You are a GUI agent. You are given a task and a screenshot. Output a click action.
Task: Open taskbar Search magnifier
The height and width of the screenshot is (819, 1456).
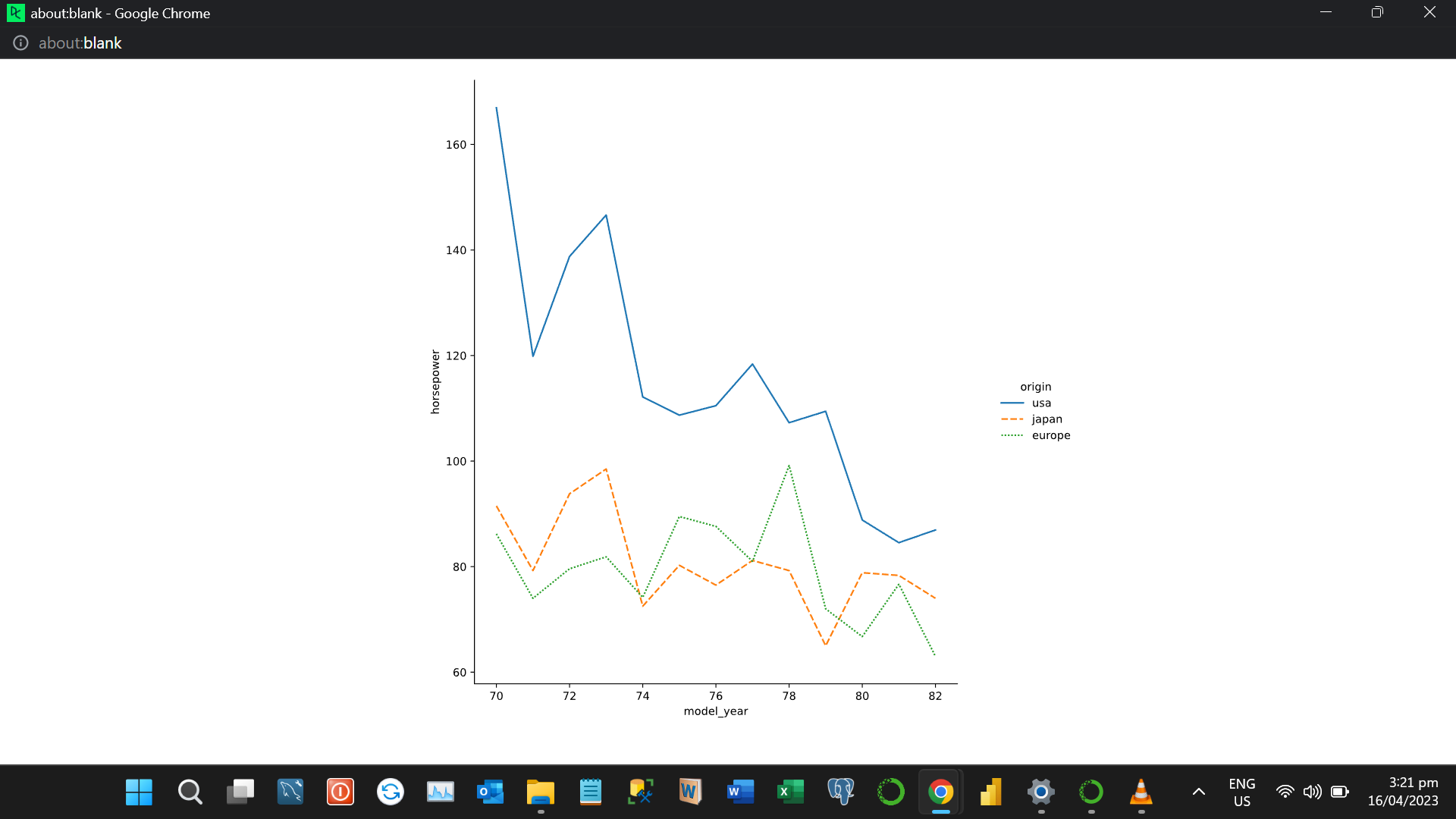pos(190,792)
